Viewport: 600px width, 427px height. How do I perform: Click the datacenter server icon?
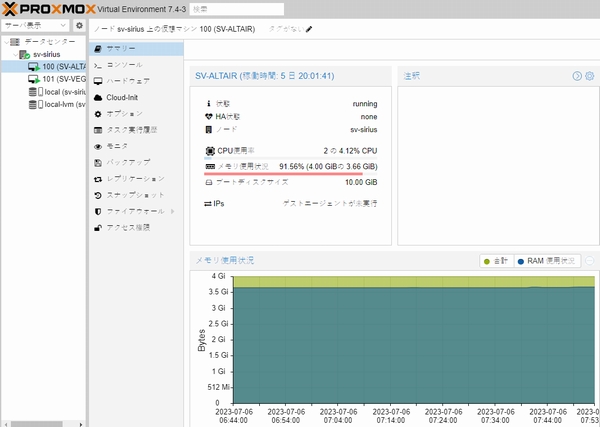click(15, 42)
